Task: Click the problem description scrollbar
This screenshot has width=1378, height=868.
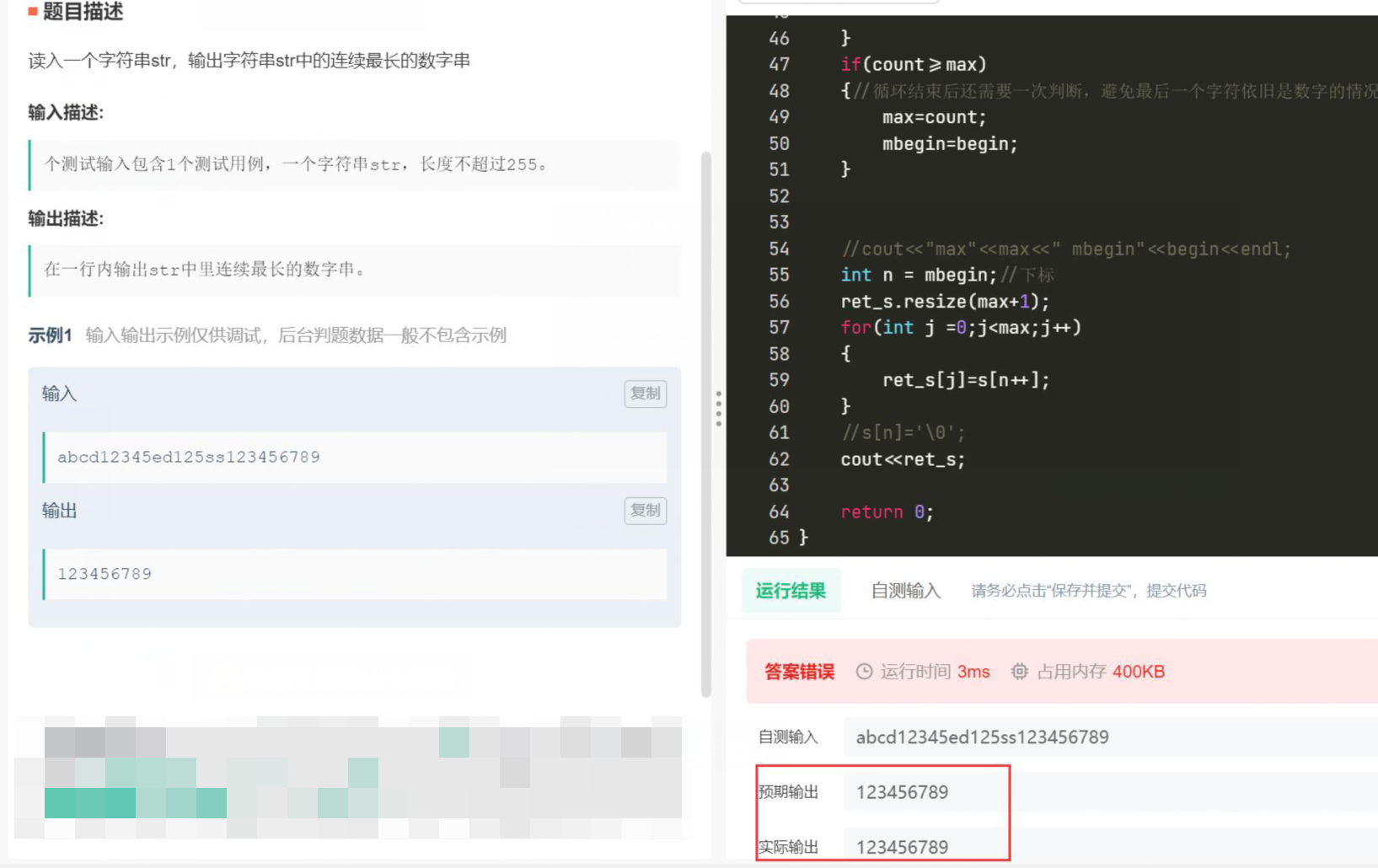Action: (x=706, y=424)
